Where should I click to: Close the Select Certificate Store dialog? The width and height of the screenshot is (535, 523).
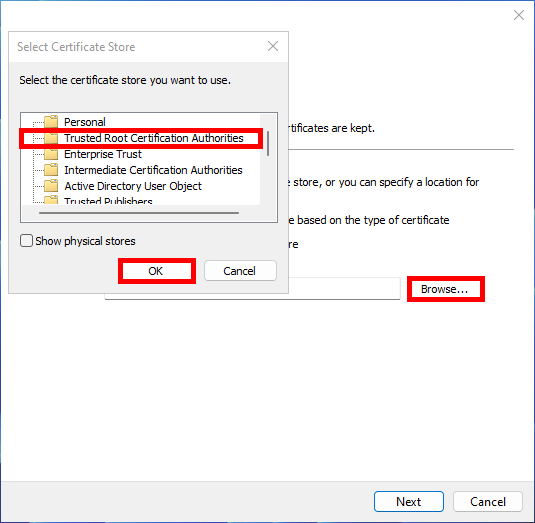(273, 46)
